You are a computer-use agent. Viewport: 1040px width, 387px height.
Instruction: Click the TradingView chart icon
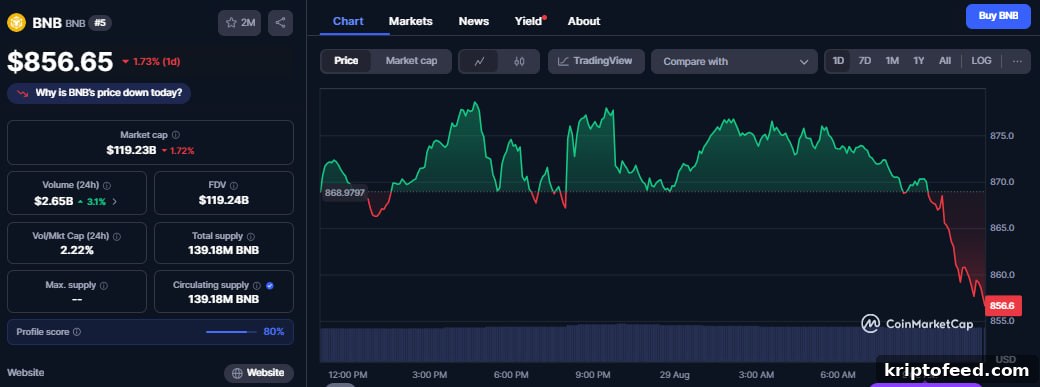[x=563, y=61]
